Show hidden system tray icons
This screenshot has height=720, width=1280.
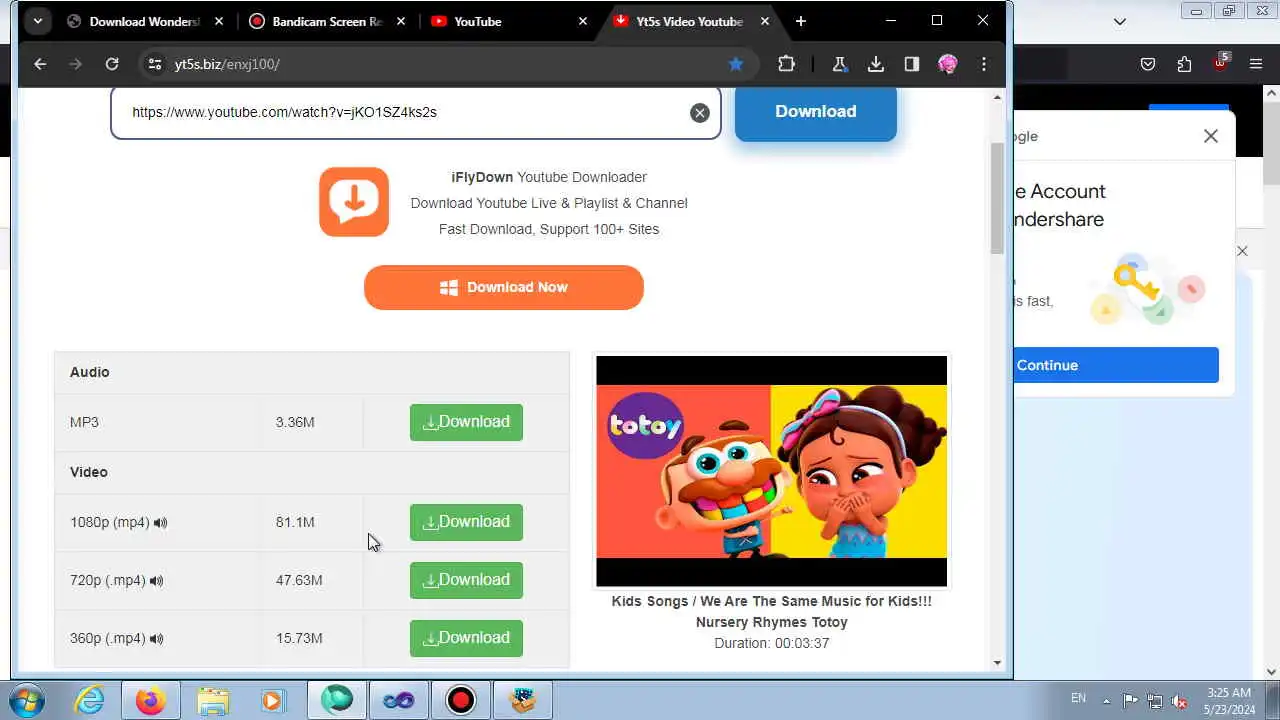[1106, 700]
